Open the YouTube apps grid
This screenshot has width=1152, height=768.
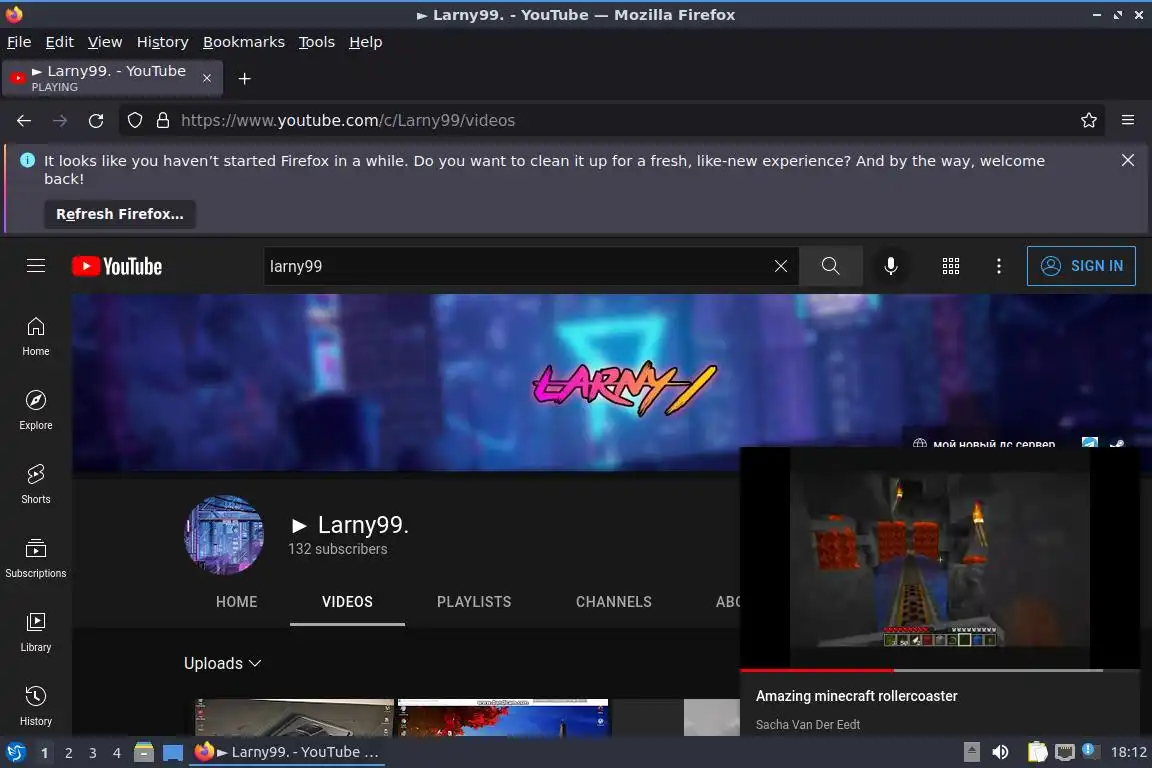(951, 266)
